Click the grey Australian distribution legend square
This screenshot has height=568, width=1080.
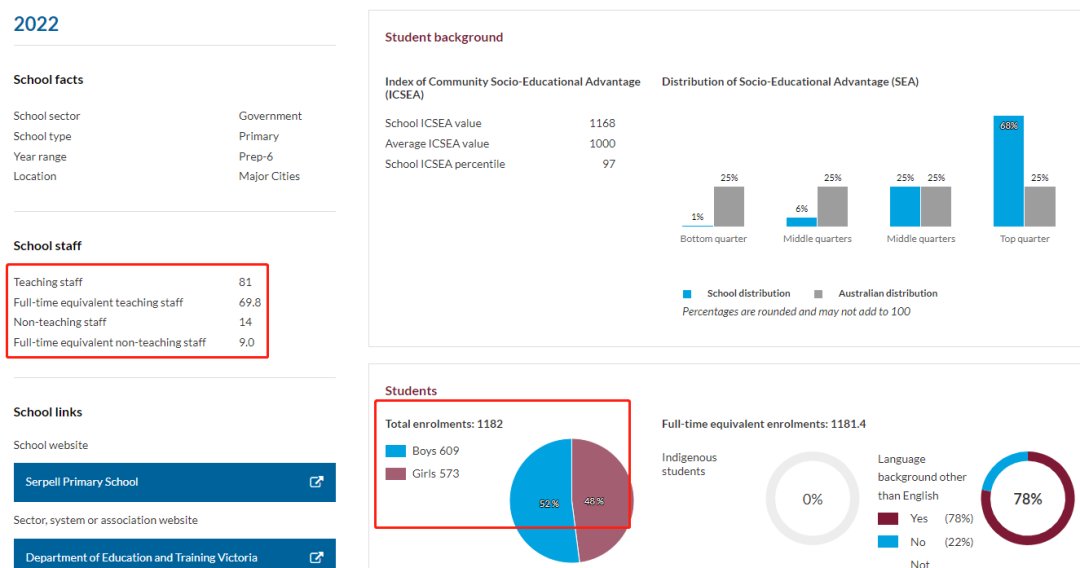pos(818,294)
